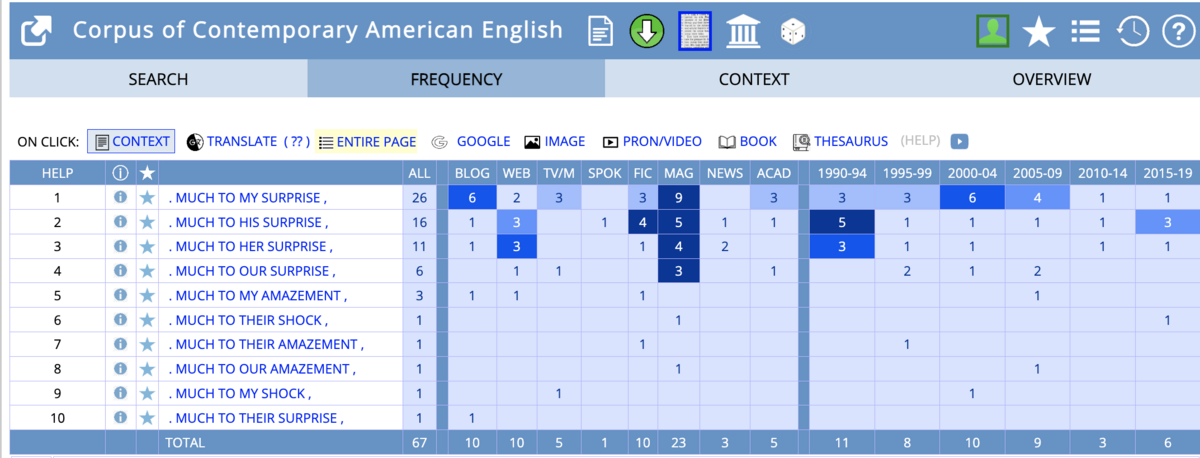1200x458 pixels.
Task: Click info icon for MUCH TO MY AMAZEMENT
Action: 121,296
